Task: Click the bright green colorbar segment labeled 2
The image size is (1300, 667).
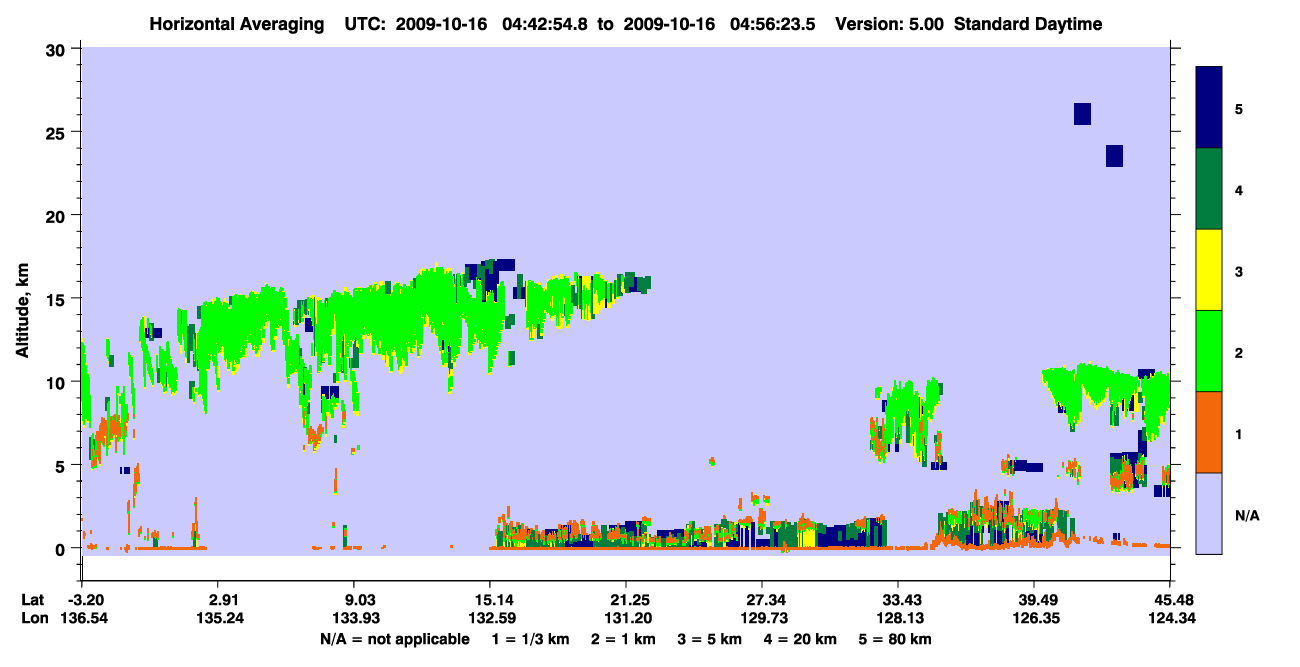Action: [x=1209, y=351]
